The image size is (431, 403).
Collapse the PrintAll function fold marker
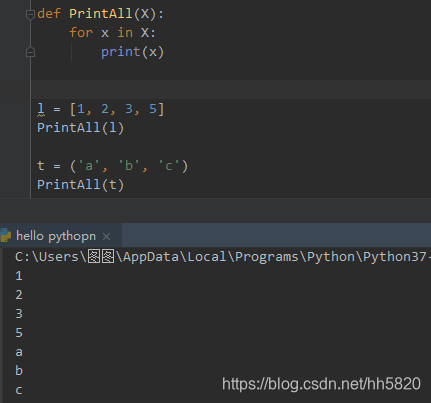(x=30, y=14)
